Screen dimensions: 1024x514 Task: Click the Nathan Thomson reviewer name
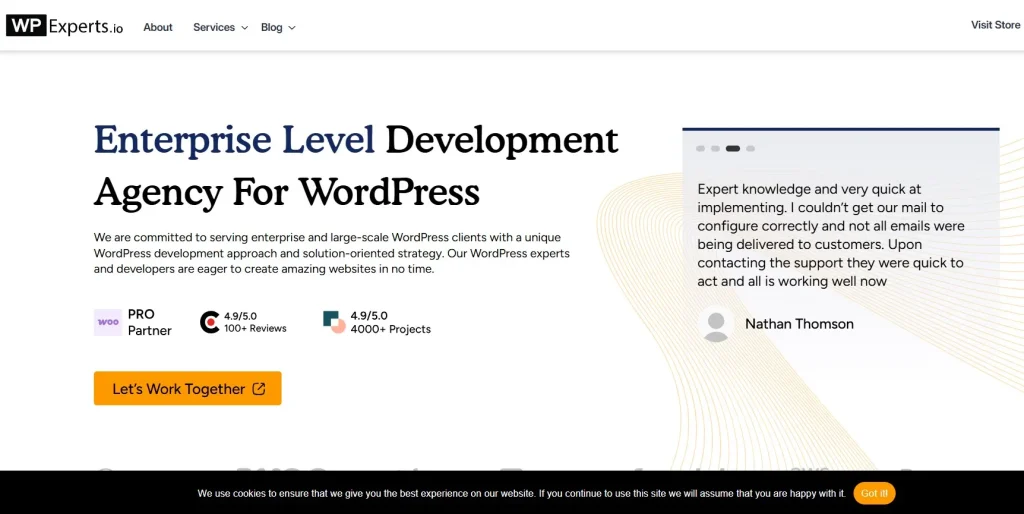point(799,324)
